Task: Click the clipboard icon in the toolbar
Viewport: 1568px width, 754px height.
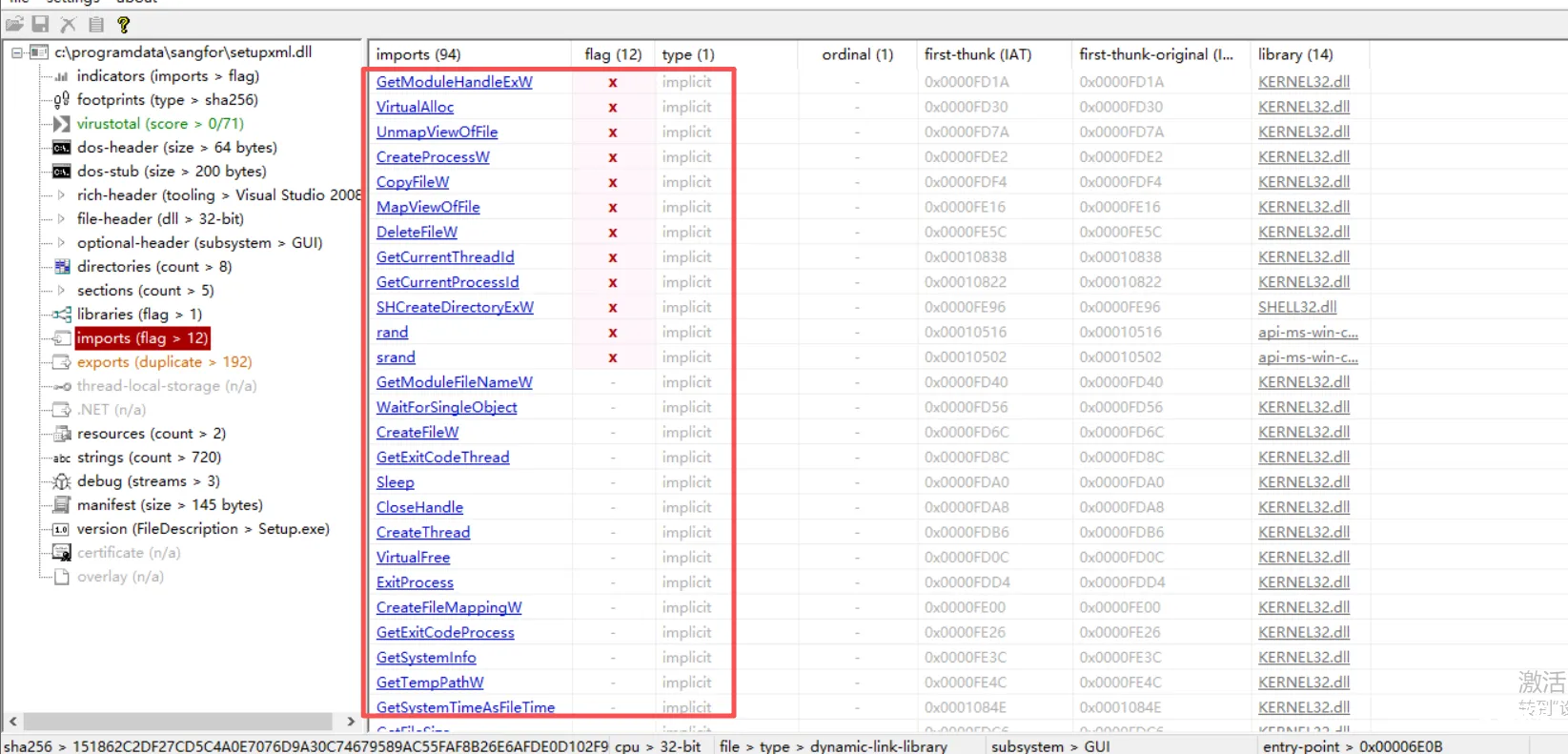Action: click(95, 24)
